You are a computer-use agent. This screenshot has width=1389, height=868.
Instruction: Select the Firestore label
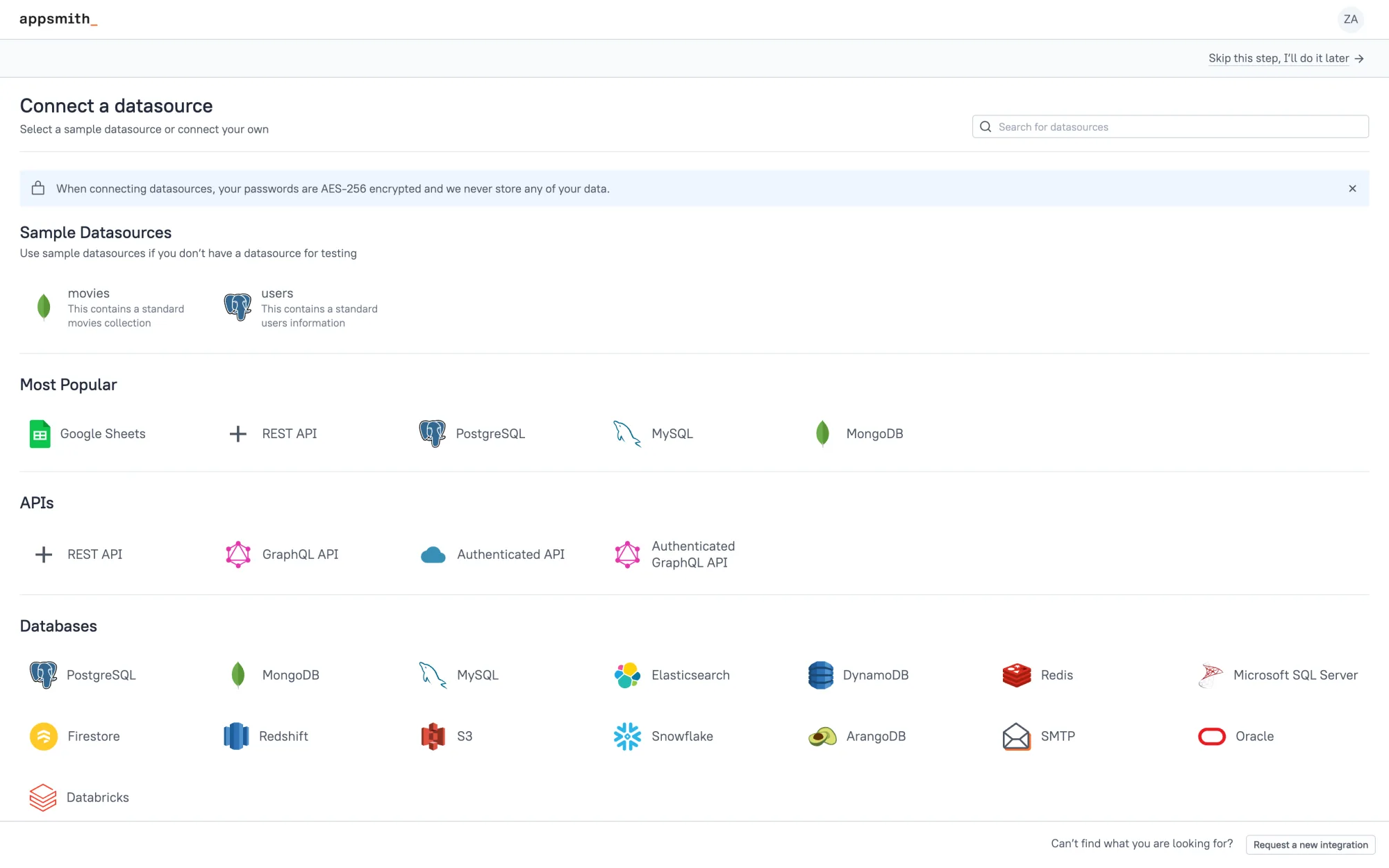94,736
